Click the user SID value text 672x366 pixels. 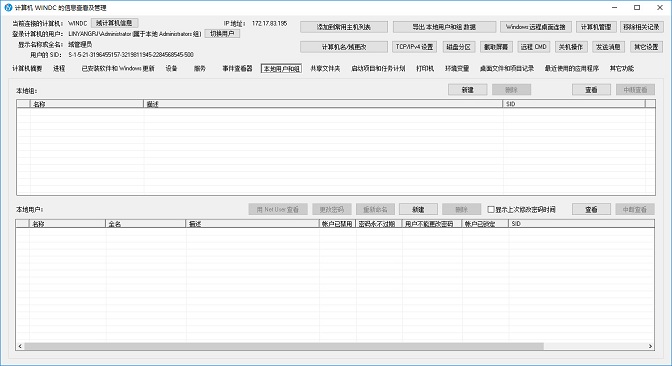pyautogui.click(x=131, y=54)
